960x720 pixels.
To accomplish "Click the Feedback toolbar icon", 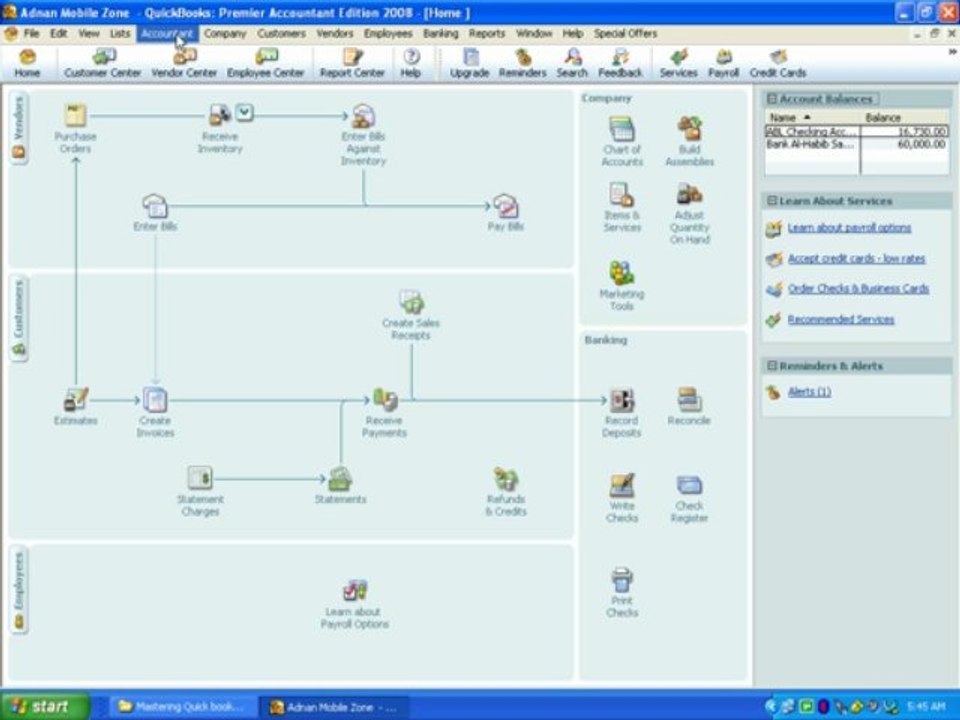I will pos(621,64).
